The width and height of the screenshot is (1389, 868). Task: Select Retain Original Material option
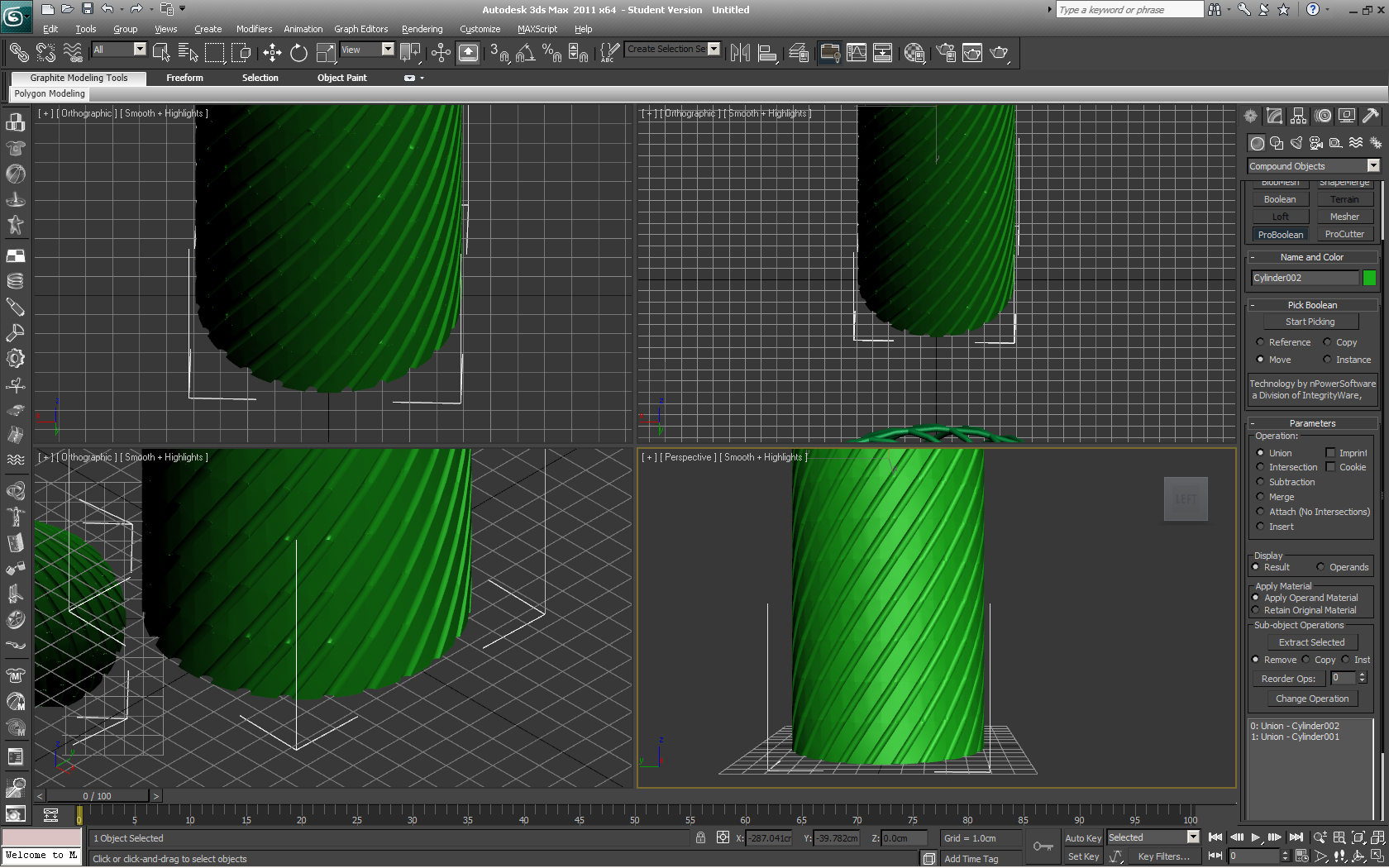coord(1256,610)
